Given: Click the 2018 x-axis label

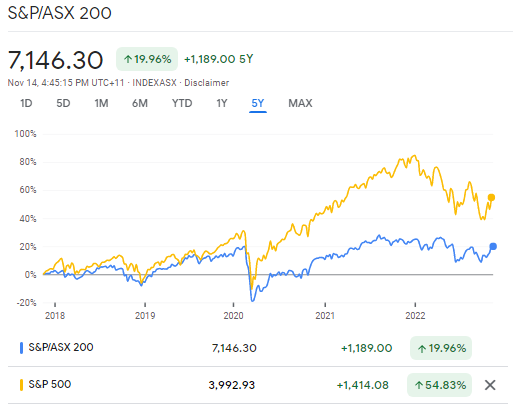Looking at the screenshot, I should coord(55,316).
